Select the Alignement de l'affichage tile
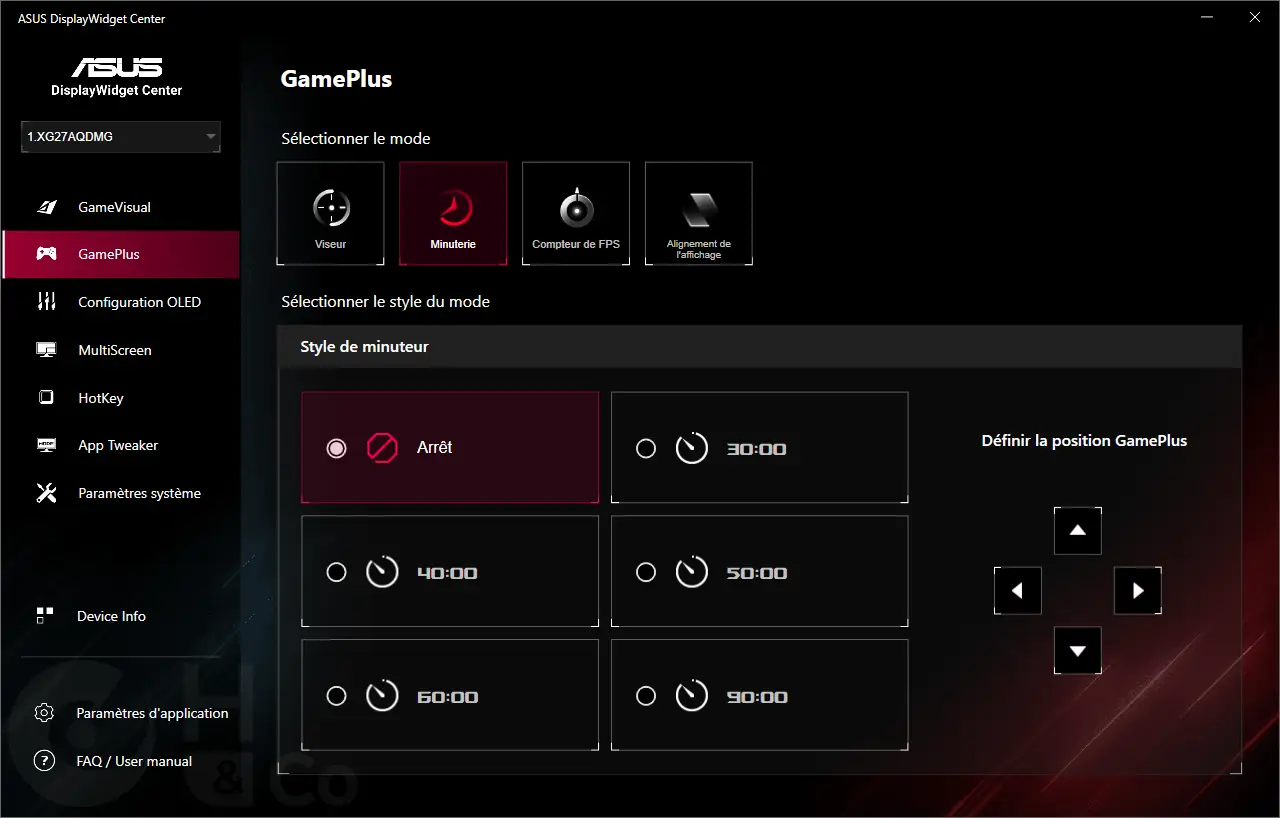This screenshot has height=818, width=1280. pos(699,214)
